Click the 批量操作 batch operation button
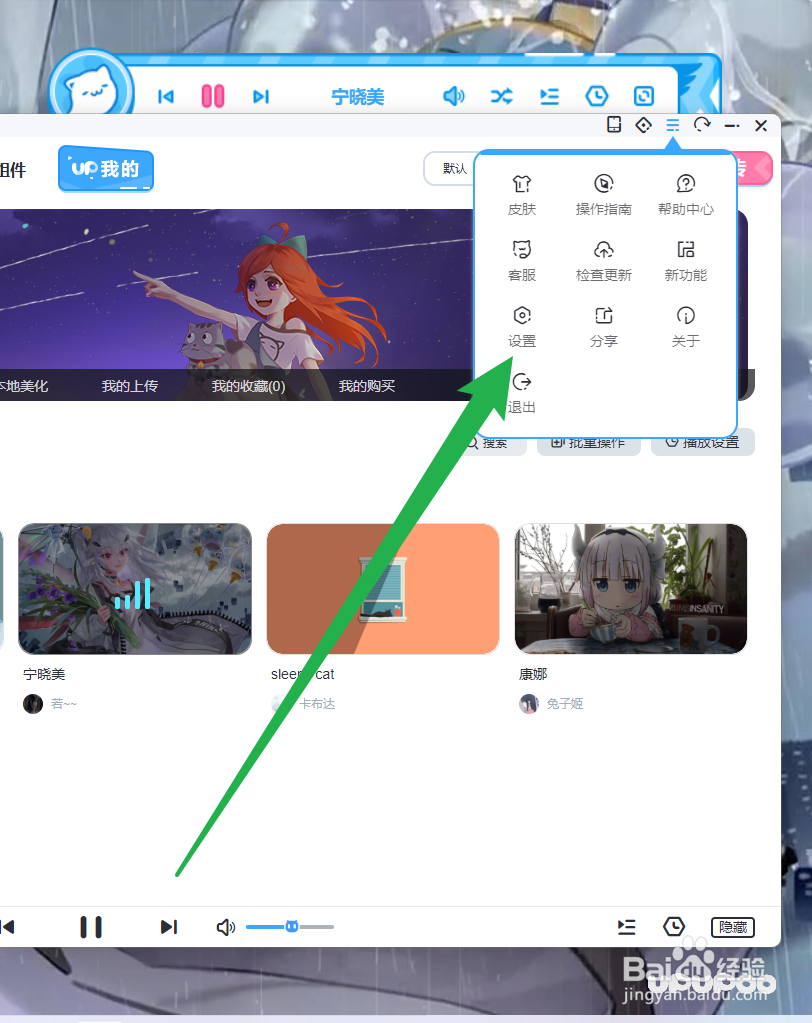This screenshot has width=812, height=1023. coord(589,443)
